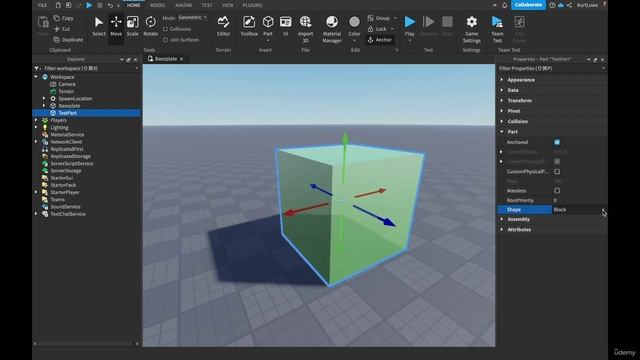The width and height of the screenshot is (640, 360).
Task: Pick the Rotate tool
Action: click(x=150, y=26)
